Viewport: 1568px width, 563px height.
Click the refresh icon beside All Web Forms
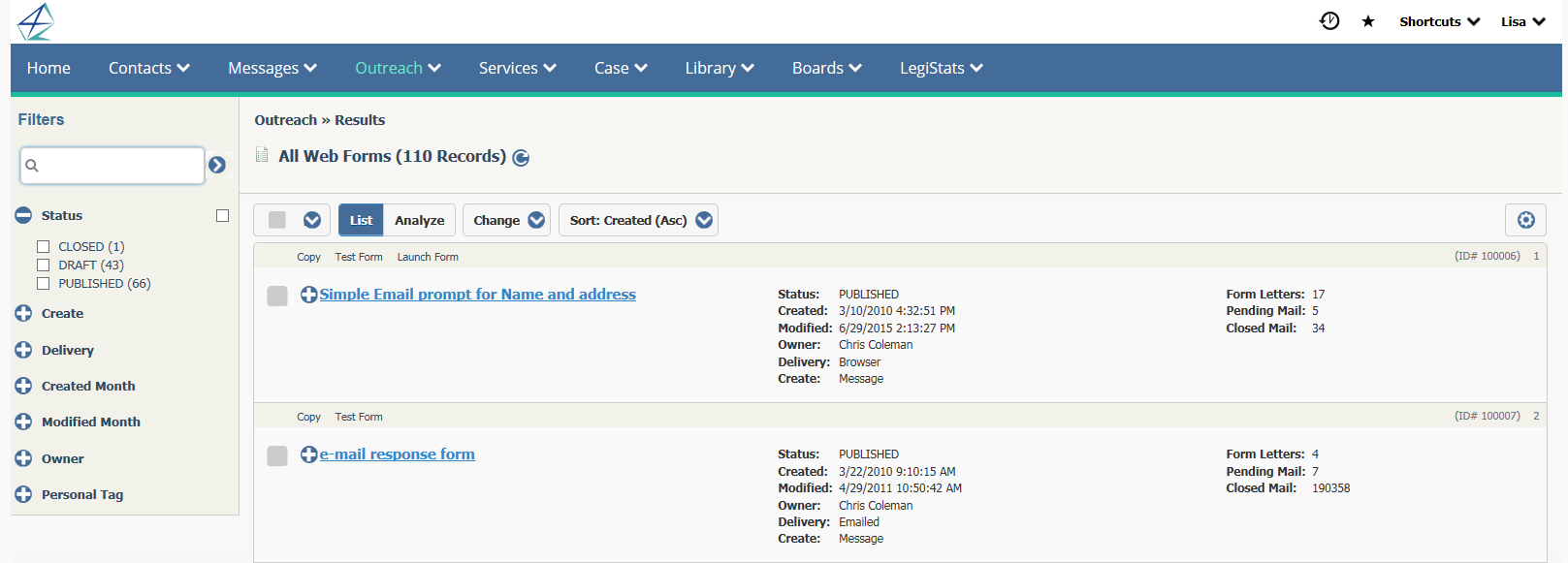[521, 158]
